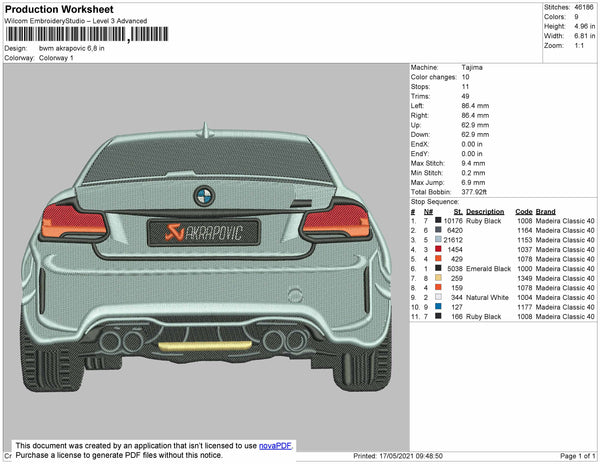
Task: Click the 'Description' column header
Action: 485,212
